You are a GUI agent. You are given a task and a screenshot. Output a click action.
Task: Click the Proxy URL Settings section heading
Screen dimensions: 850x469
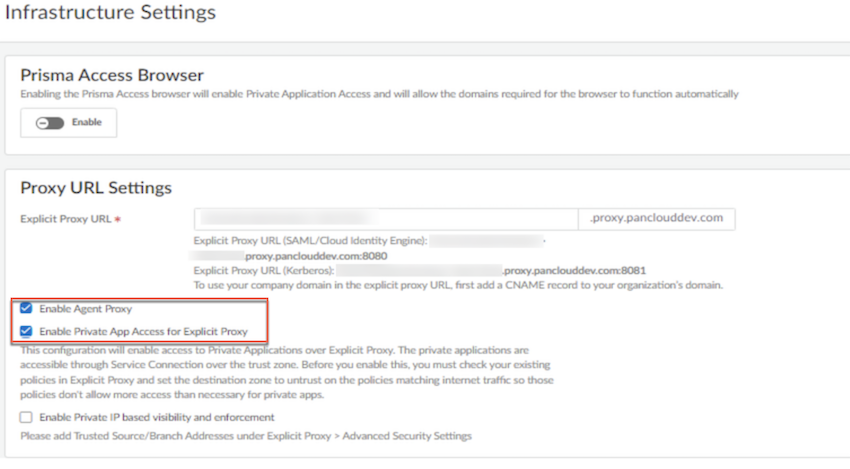click(96, 188)
